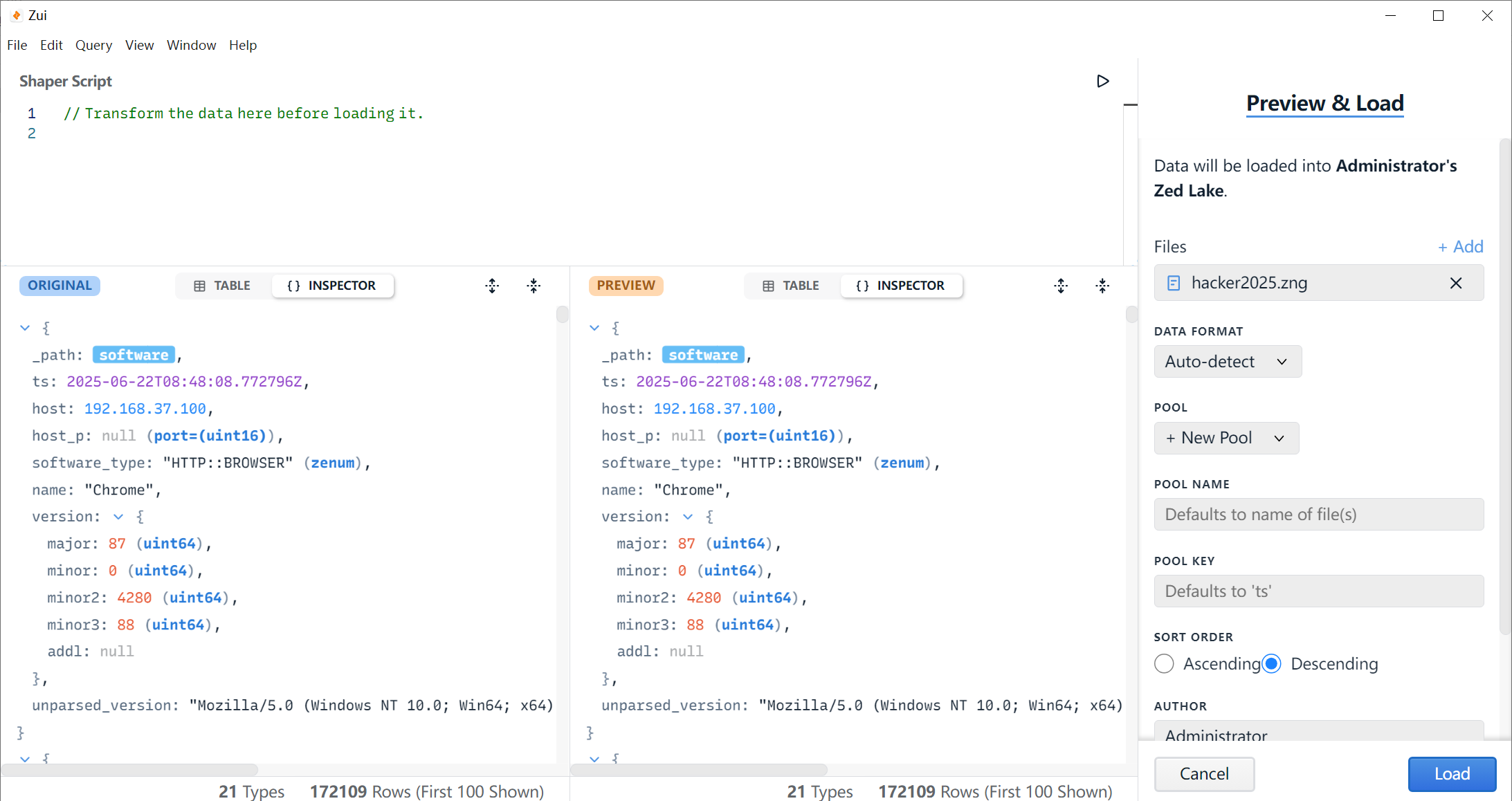Viewport: 1512px width, 801px height.
Task: Click collapse all icon in Original pane
Action: coord(534,286)
